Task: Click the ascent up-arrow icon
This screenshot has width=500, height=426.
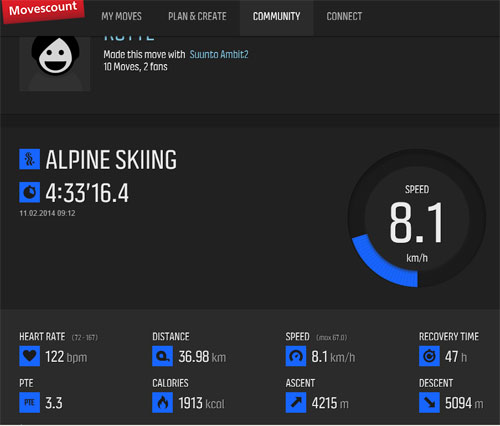Action: (x=296, y=402)
